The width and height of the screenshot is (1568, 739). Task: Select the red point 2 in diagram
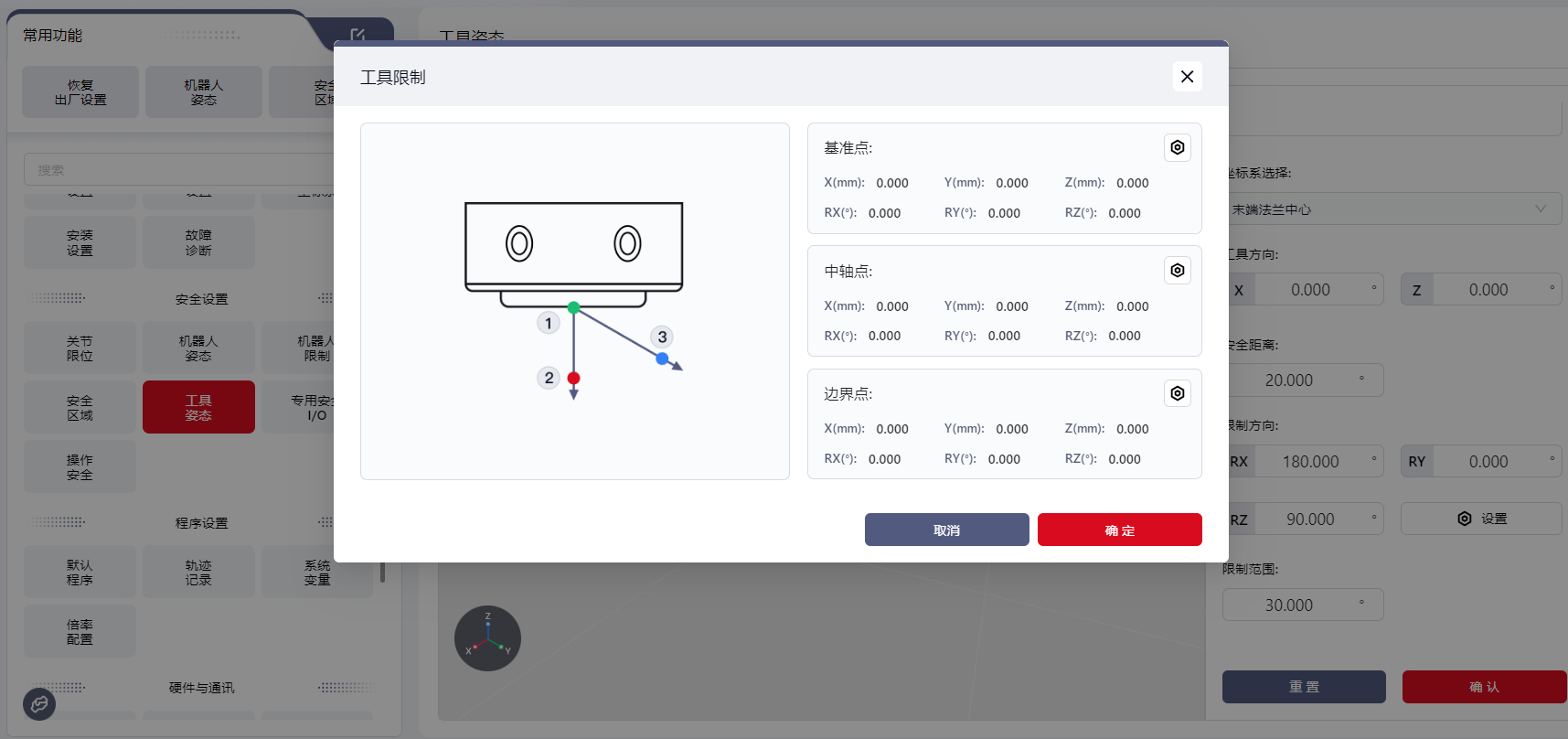tap(573, 378)
